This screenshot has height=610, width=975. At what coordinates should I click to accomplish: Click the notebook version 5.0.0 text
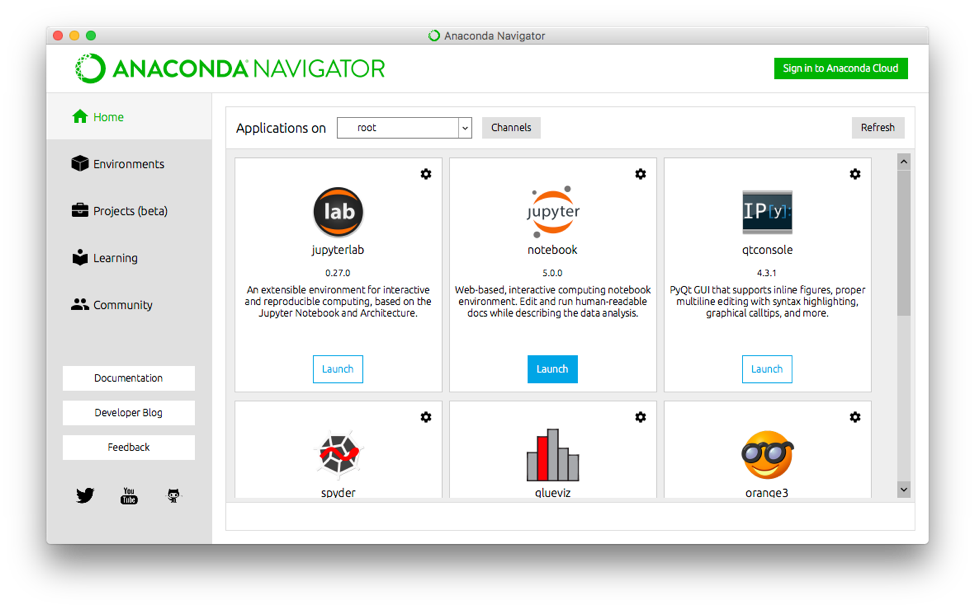click(x=552, y=273)
